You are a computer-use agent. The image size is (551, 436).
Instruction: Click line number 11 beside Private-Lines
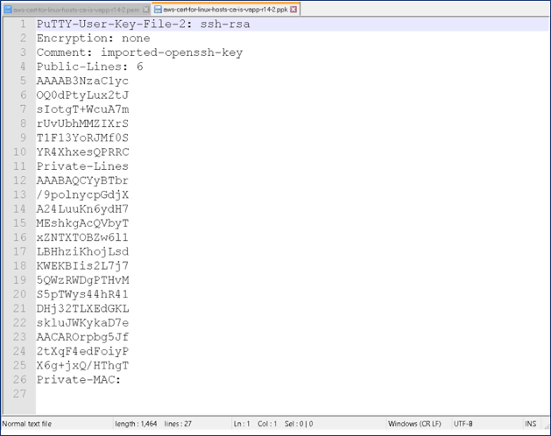(x=20, y=166)
